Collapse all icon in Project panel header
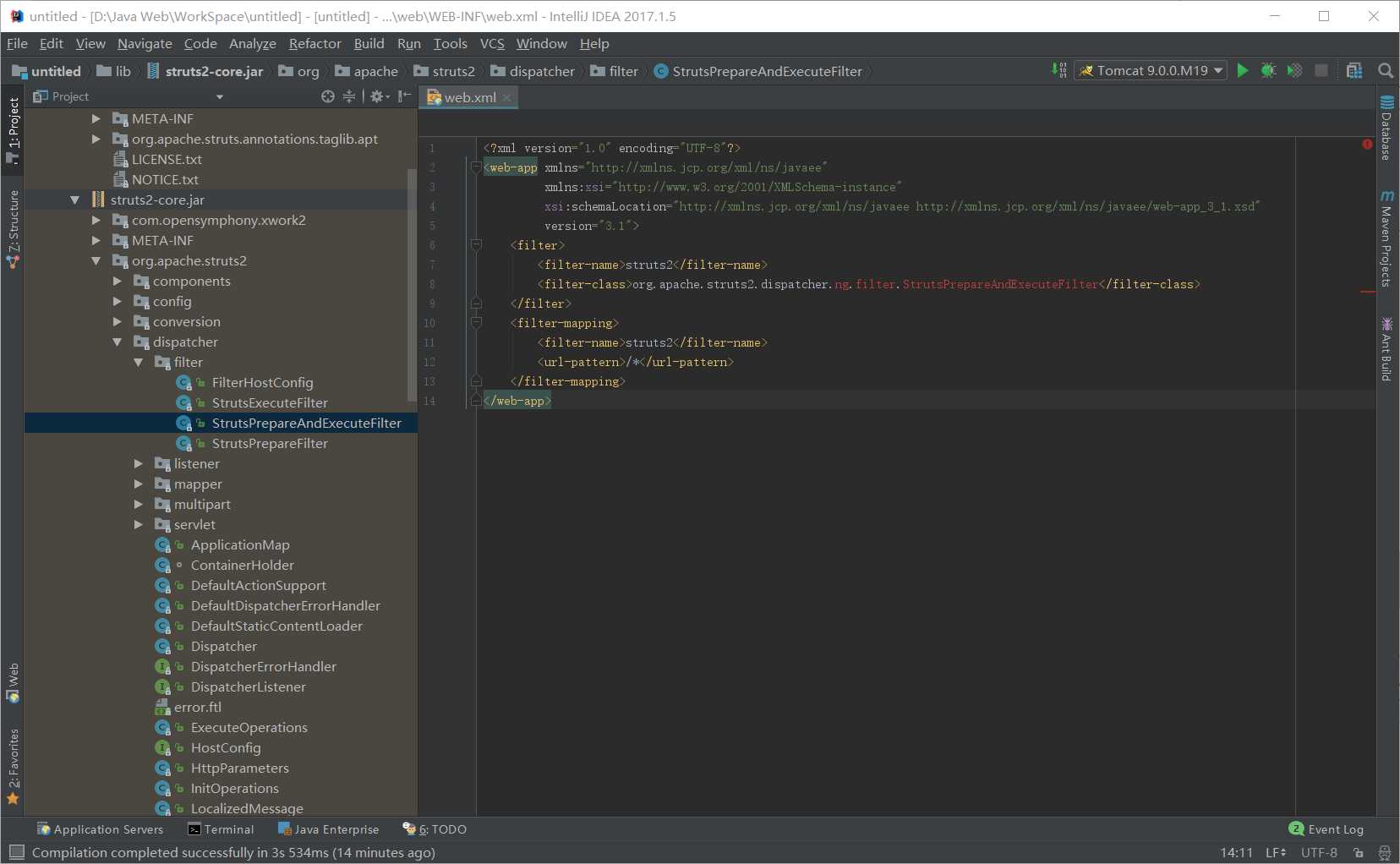1400x864 pixels. [x=349, y=96]
